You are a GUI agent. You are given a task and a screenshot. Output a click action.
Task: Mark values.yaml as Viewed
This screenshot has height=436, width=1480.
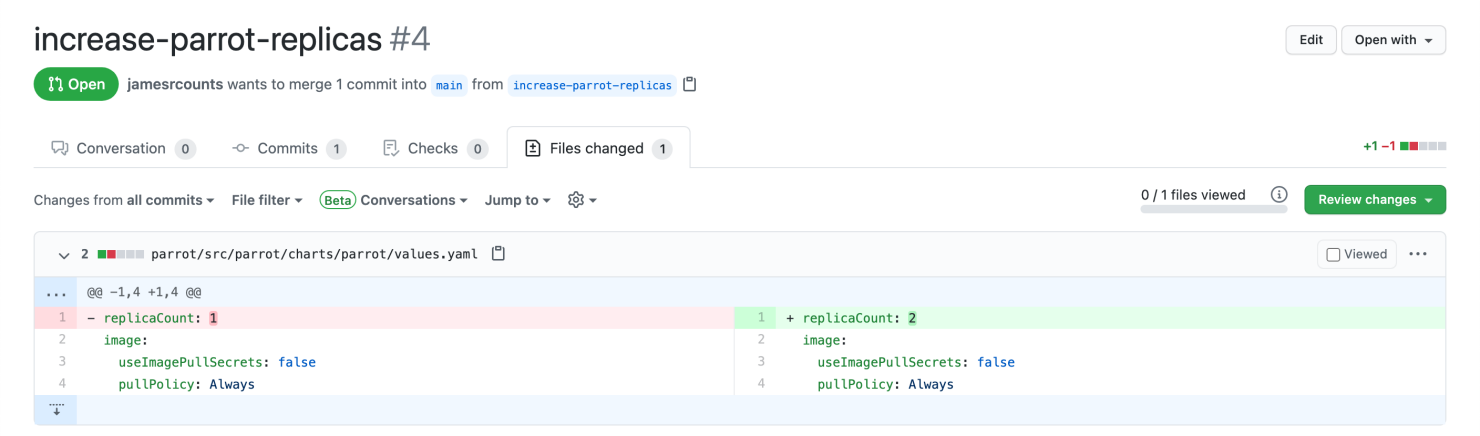coord(1356,254)
